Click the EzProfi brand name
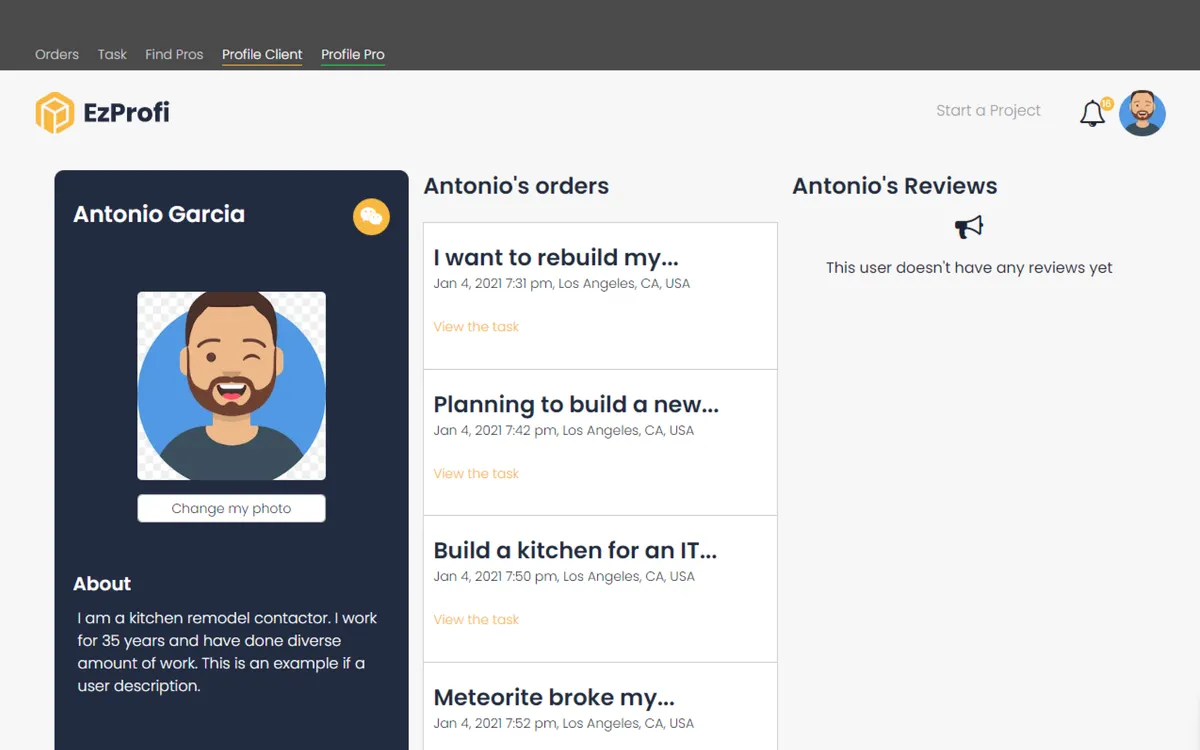 (127, 113)
